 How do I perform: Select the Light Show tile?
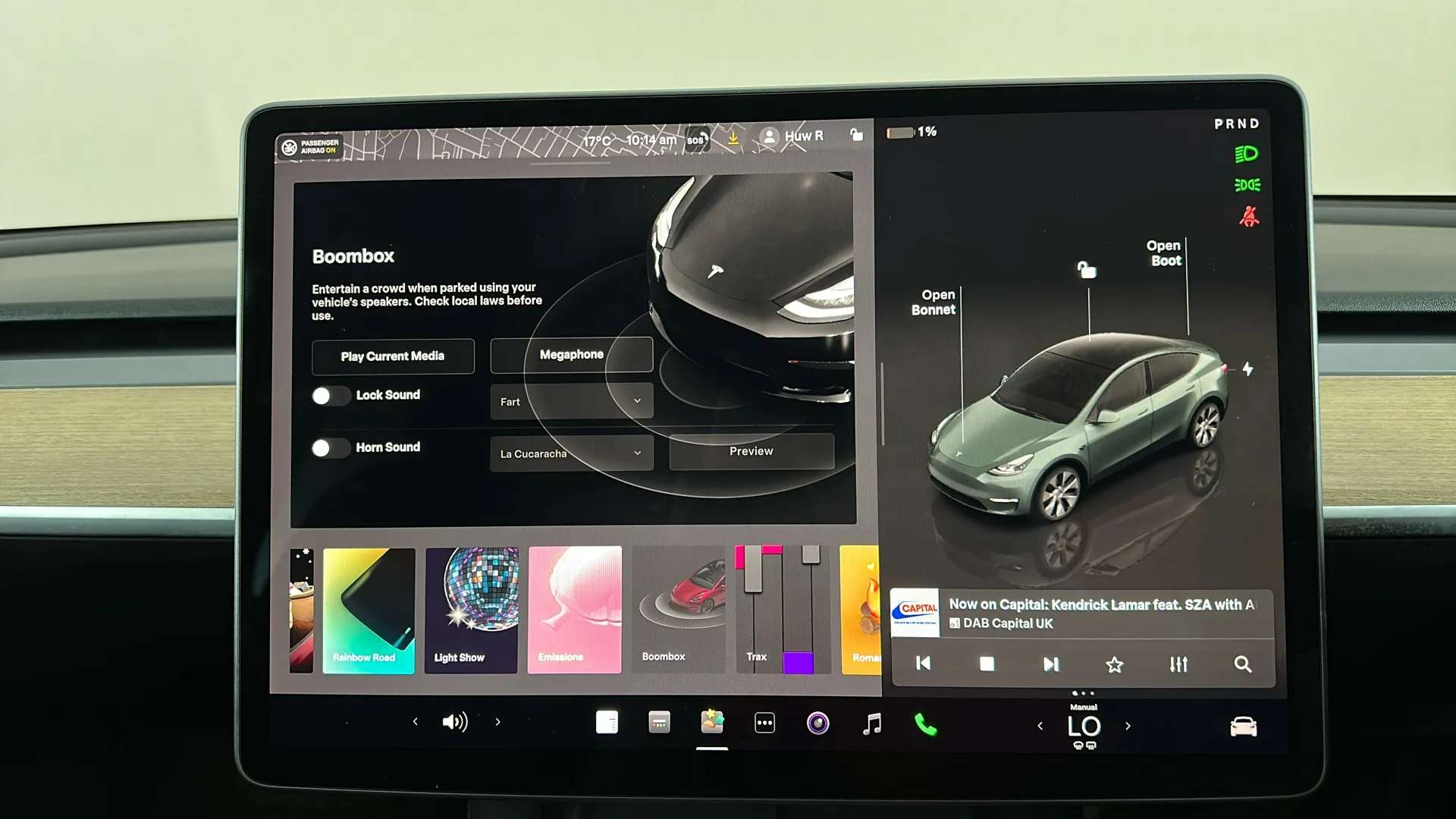point(472,610)
